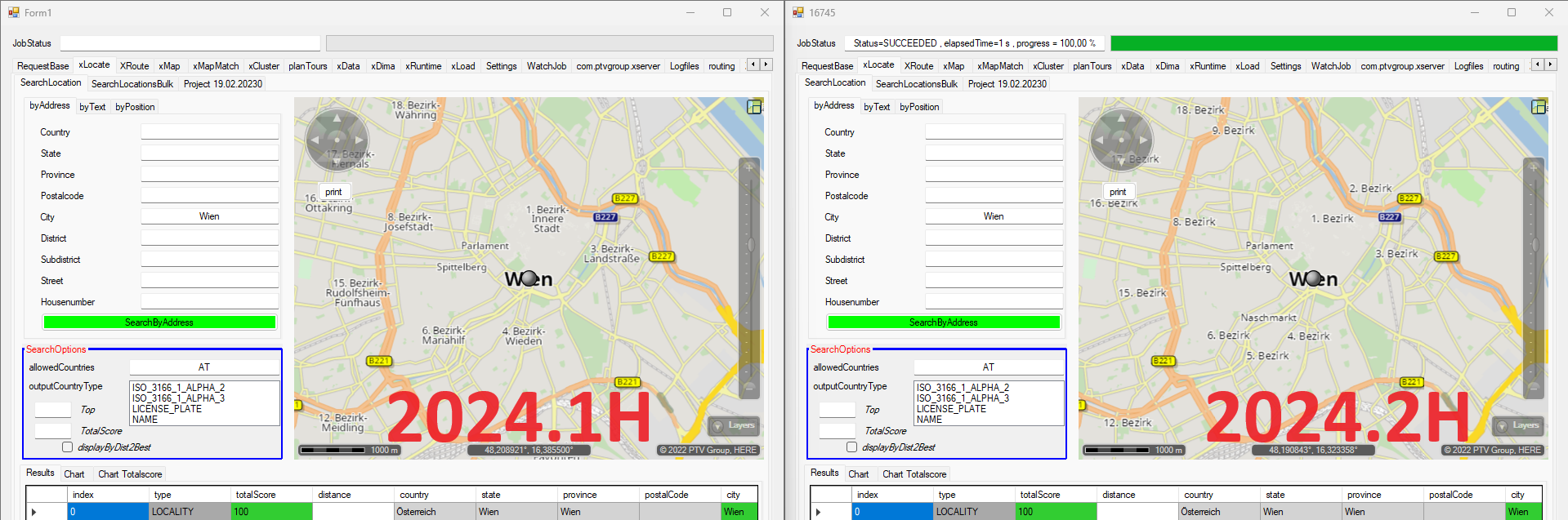The width and height of the screenshot is (1568, 520).
Task: Click zoom-out minus on 16745 map
Action: coord(1534,387)
